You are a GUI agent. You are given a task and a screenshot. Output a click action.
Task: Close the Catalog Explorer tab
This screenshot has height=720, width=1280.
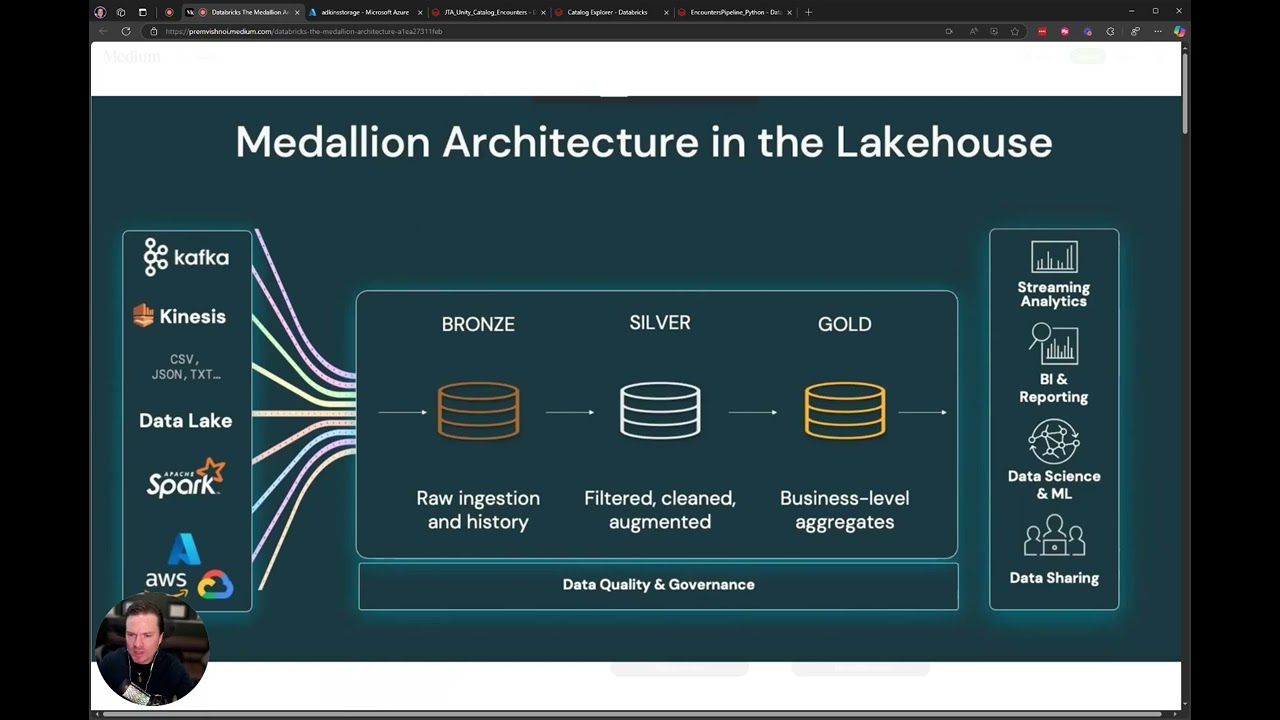[666, 12]
